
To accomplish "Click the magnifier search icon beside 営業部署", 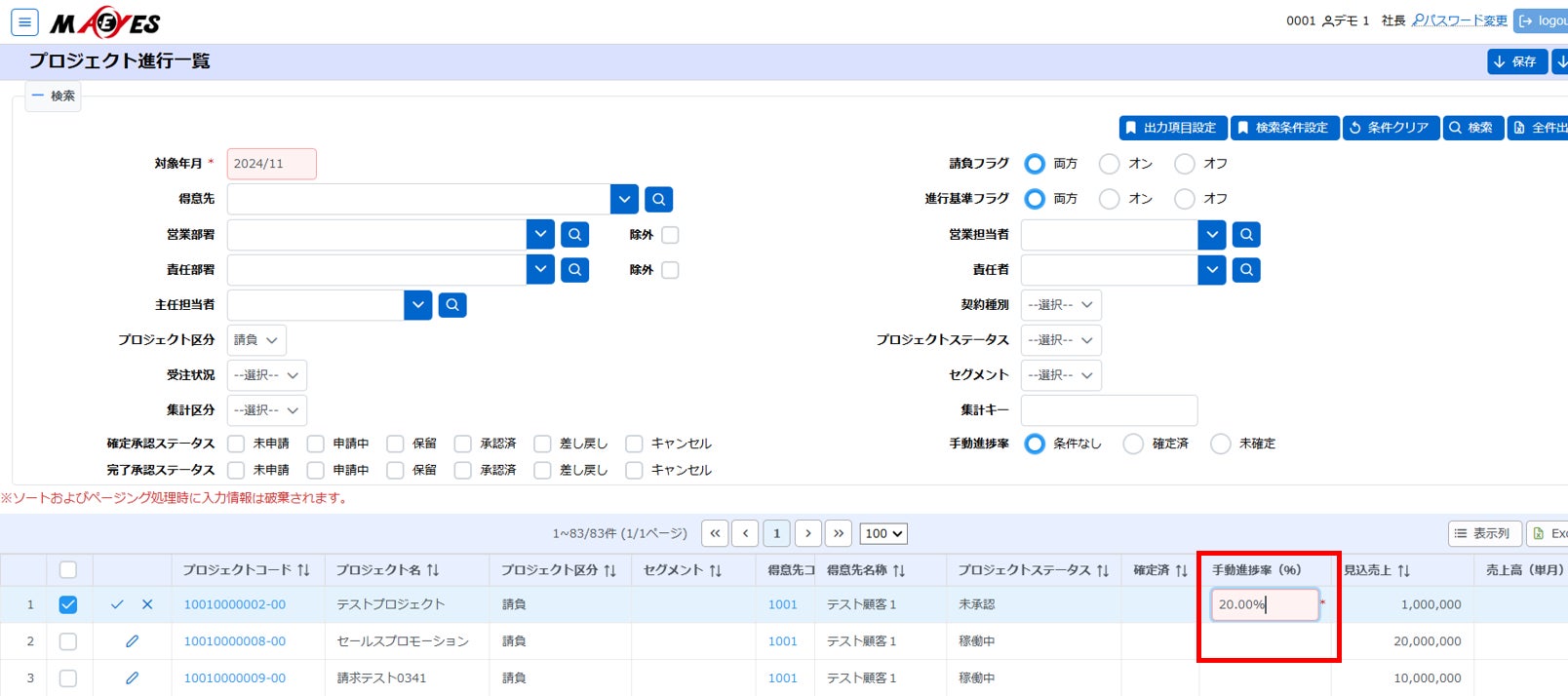I will [574, 235].
